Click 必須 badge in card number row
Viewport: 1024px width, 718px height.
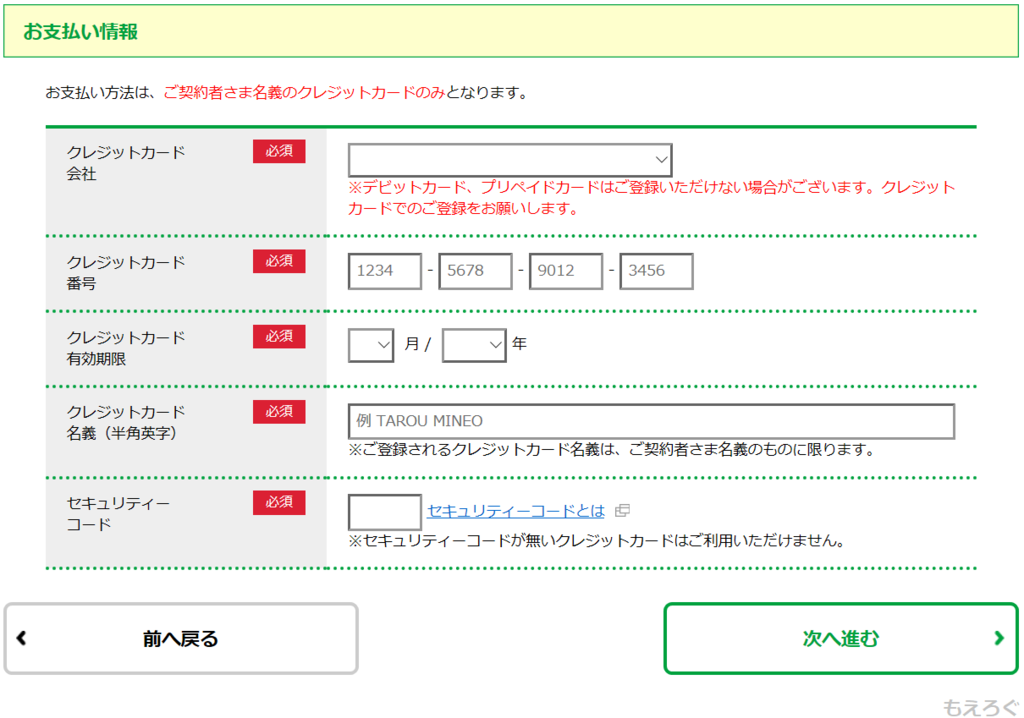(x=279, y=261)
